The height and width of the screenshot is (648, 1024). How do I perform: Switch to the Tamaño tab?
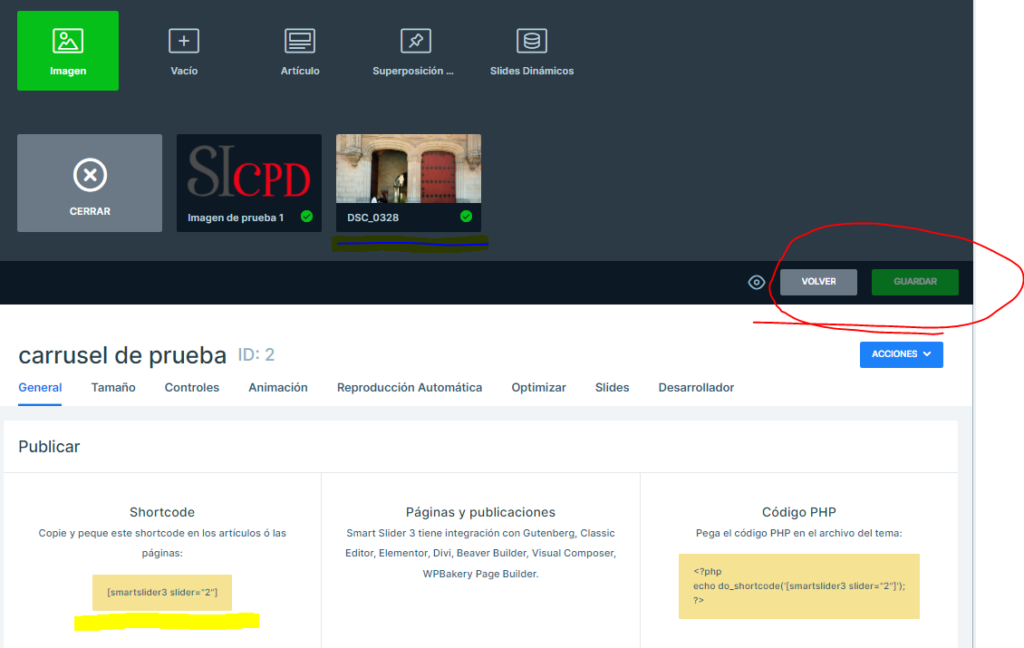(113, 387)
